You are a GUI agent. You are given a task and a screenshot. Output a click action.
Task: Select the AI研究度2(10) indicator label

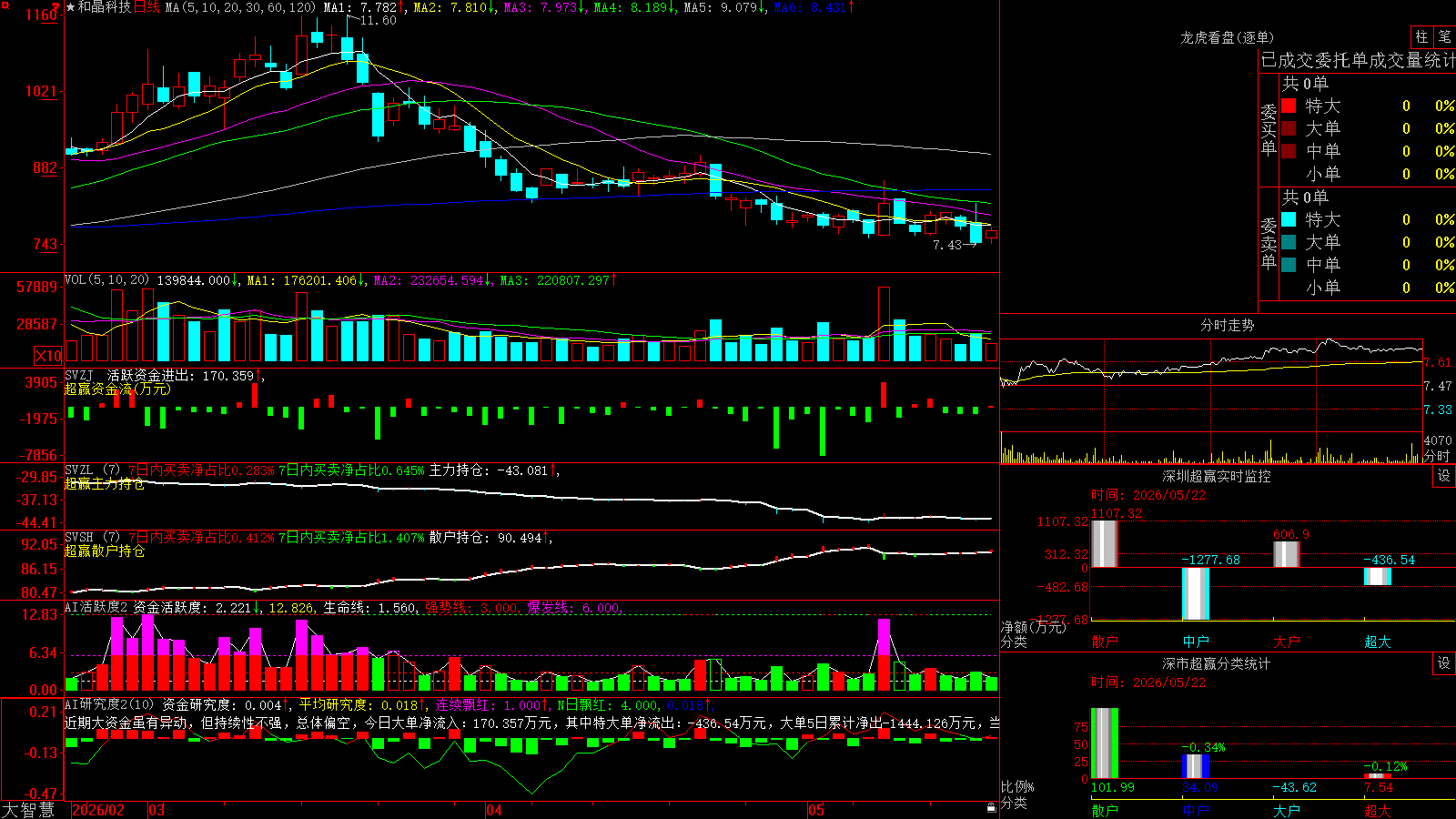[x=110, y=704]
